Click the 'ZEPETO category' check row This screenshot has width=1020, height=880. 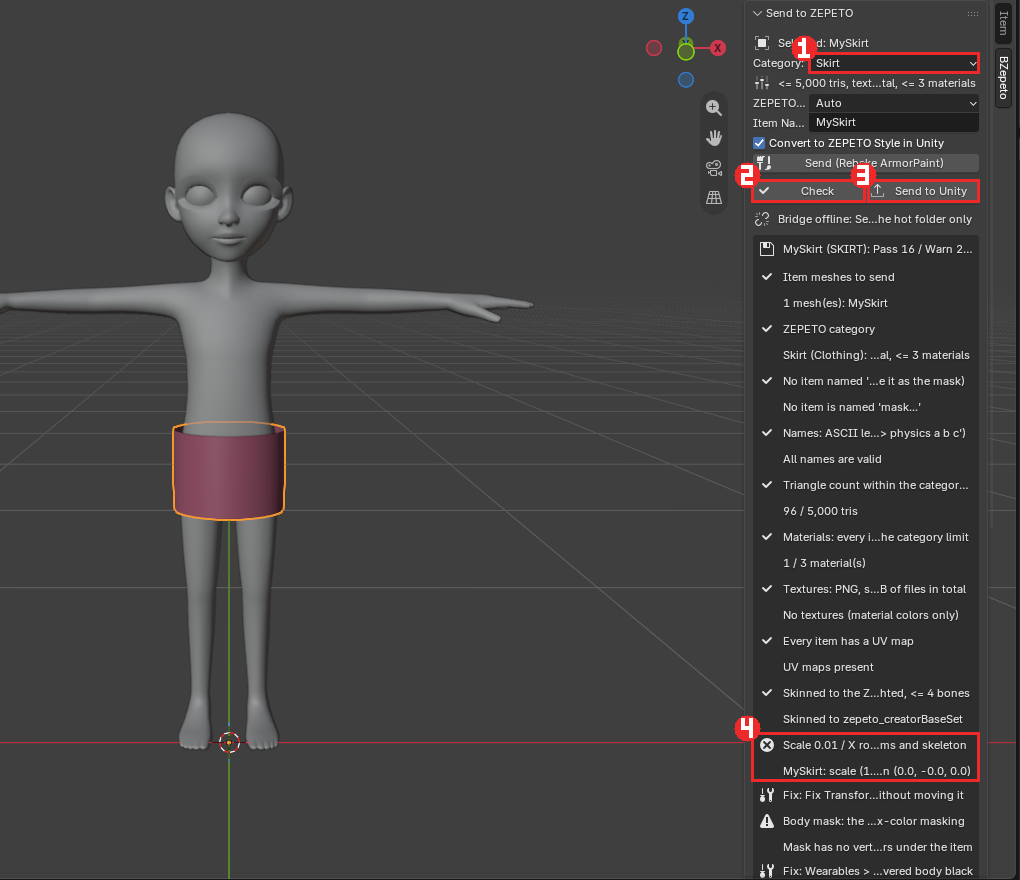(866, 329)
